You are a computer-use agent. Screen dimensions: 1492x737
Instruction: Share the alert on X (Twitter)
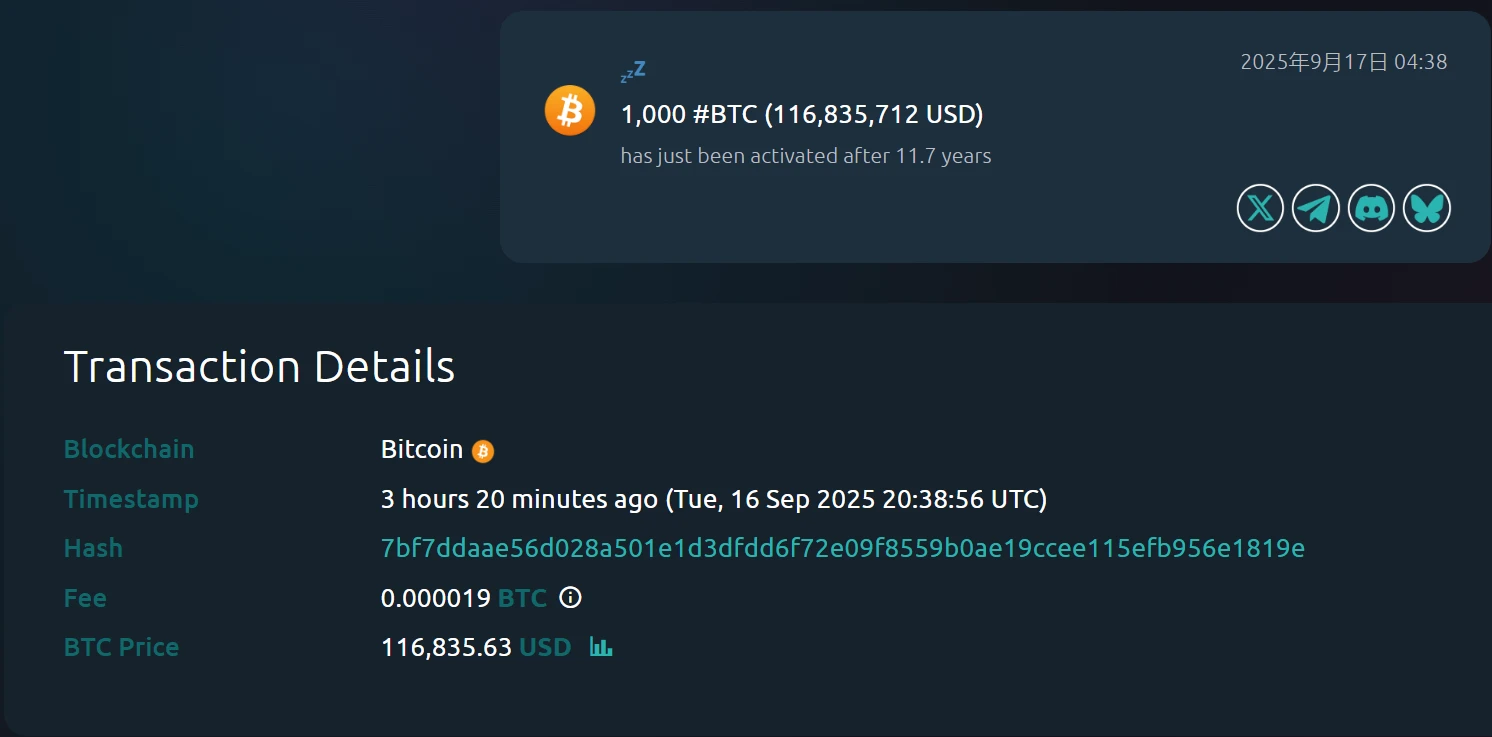pyautogui.click(x=1259, y=208)
